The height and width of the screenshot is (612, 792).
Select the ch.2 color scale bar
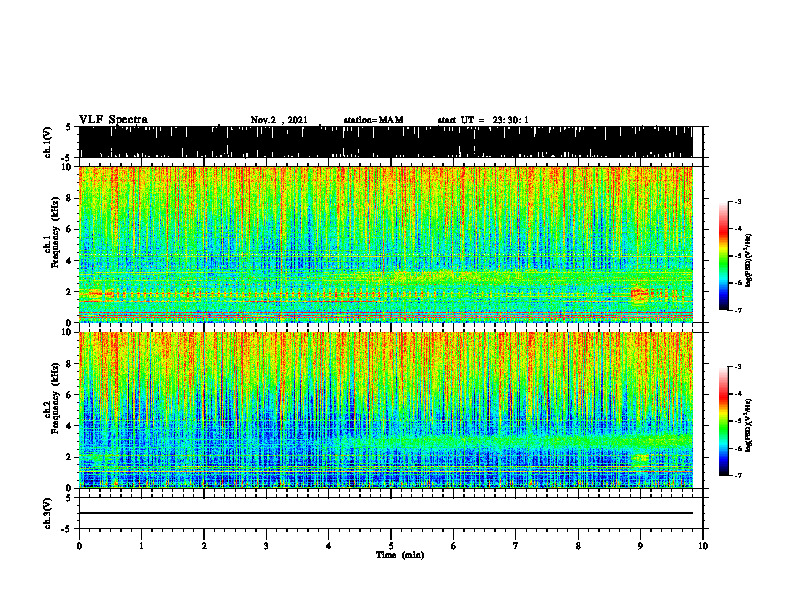(x=723, y=421)
